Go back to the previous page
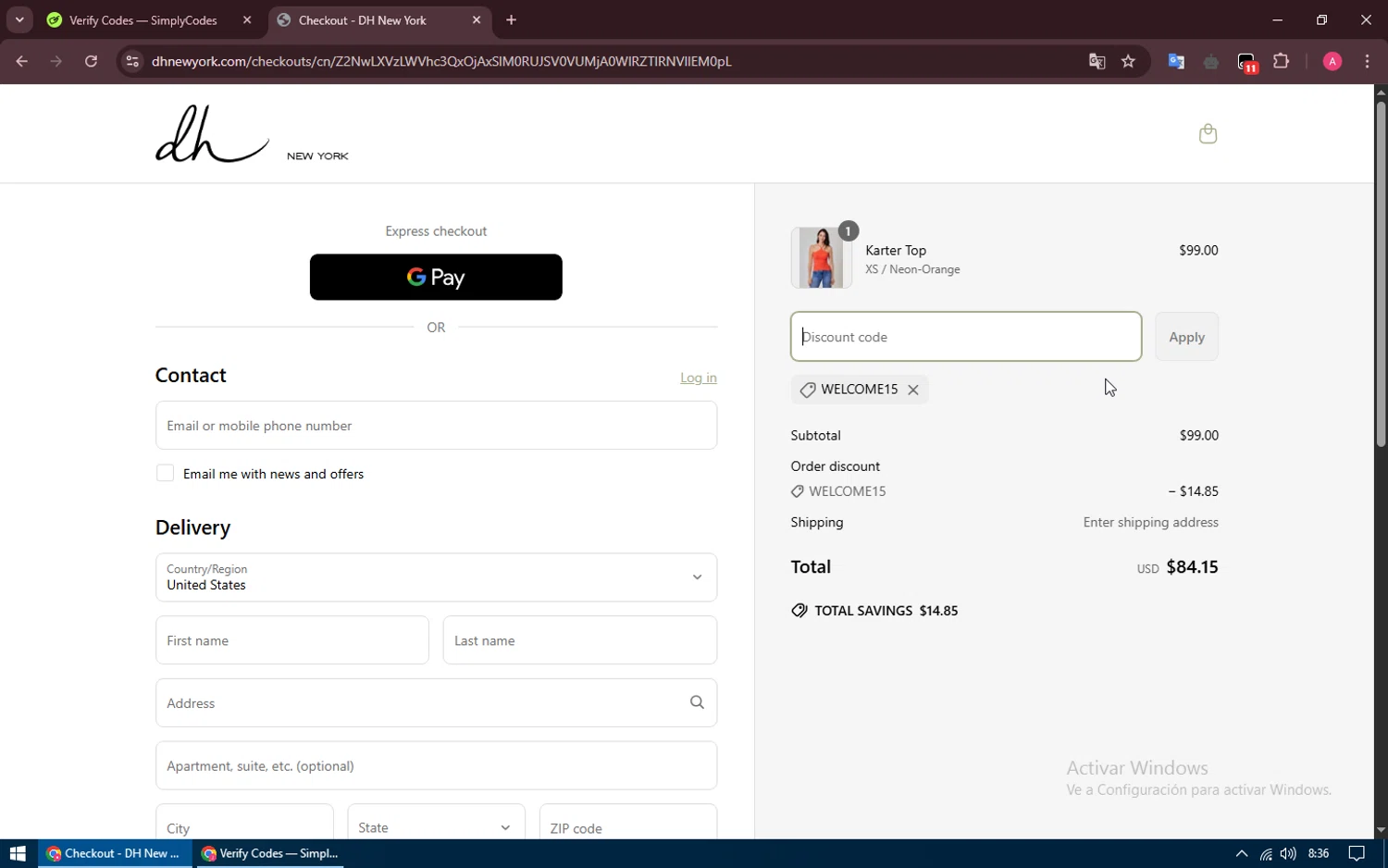Screen dimensions: 1388x868 pyautogui.click(x=21, y=62)
